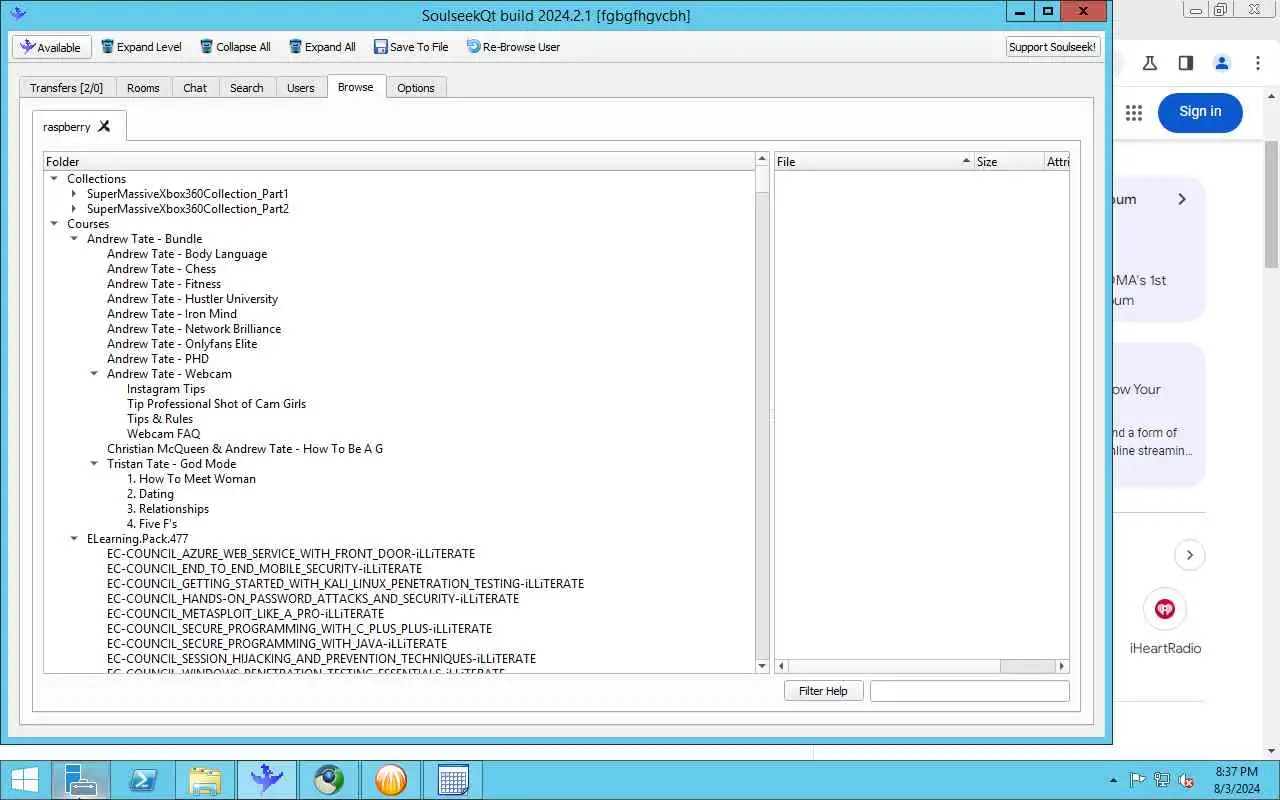
Task: Switch to the Search tab
Action: click(x=247, y=88)
